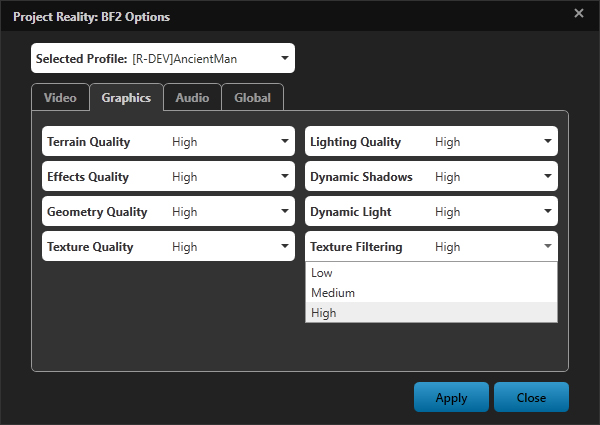The height and width of the screenshot is (425, 600).
Task: Collapse the Texture Filtering dropdown
Action: coord(431,246)
